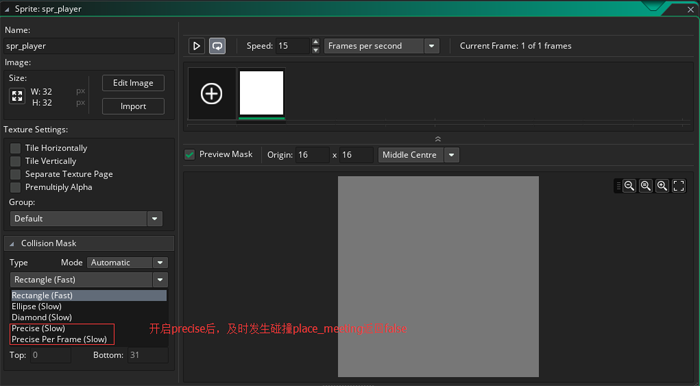
Task: Select the white frame thumbnail
Action: tap(262, 93)
